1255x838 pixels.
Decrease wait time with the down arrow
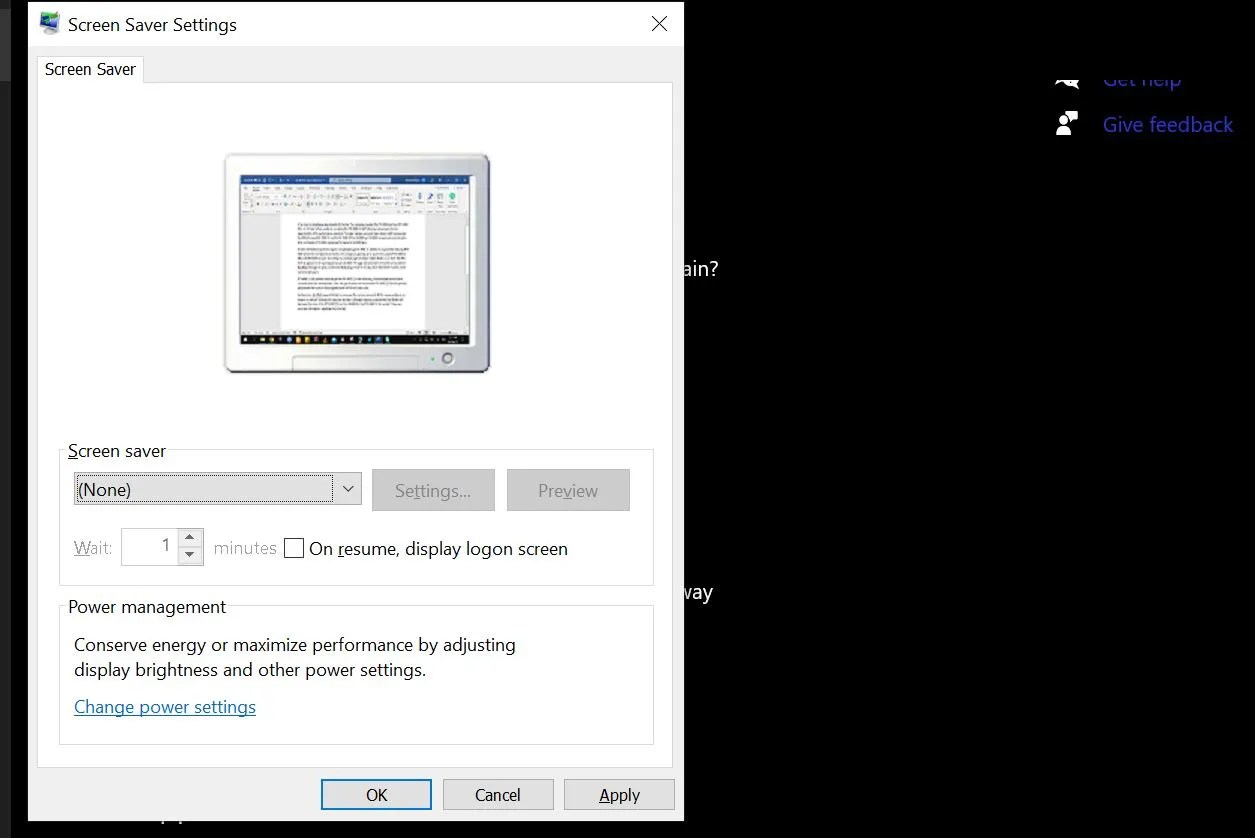pyautogui.click(x=189, y=554)
